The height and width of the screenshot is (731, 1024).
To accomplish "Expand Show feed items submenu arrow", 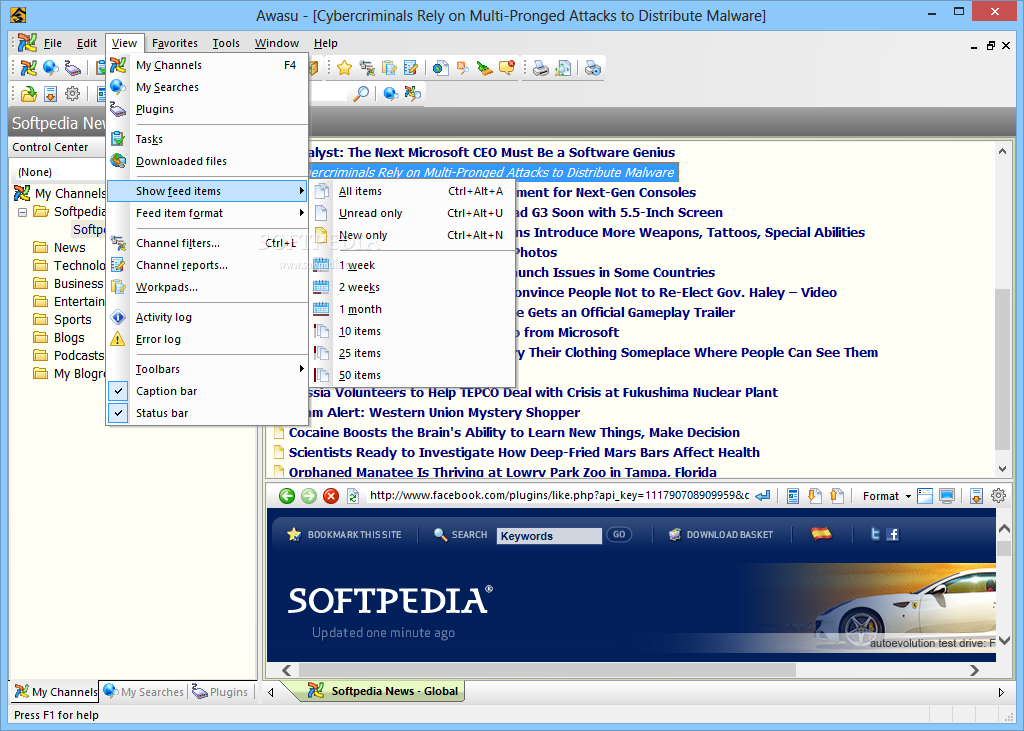I will 301,191.
